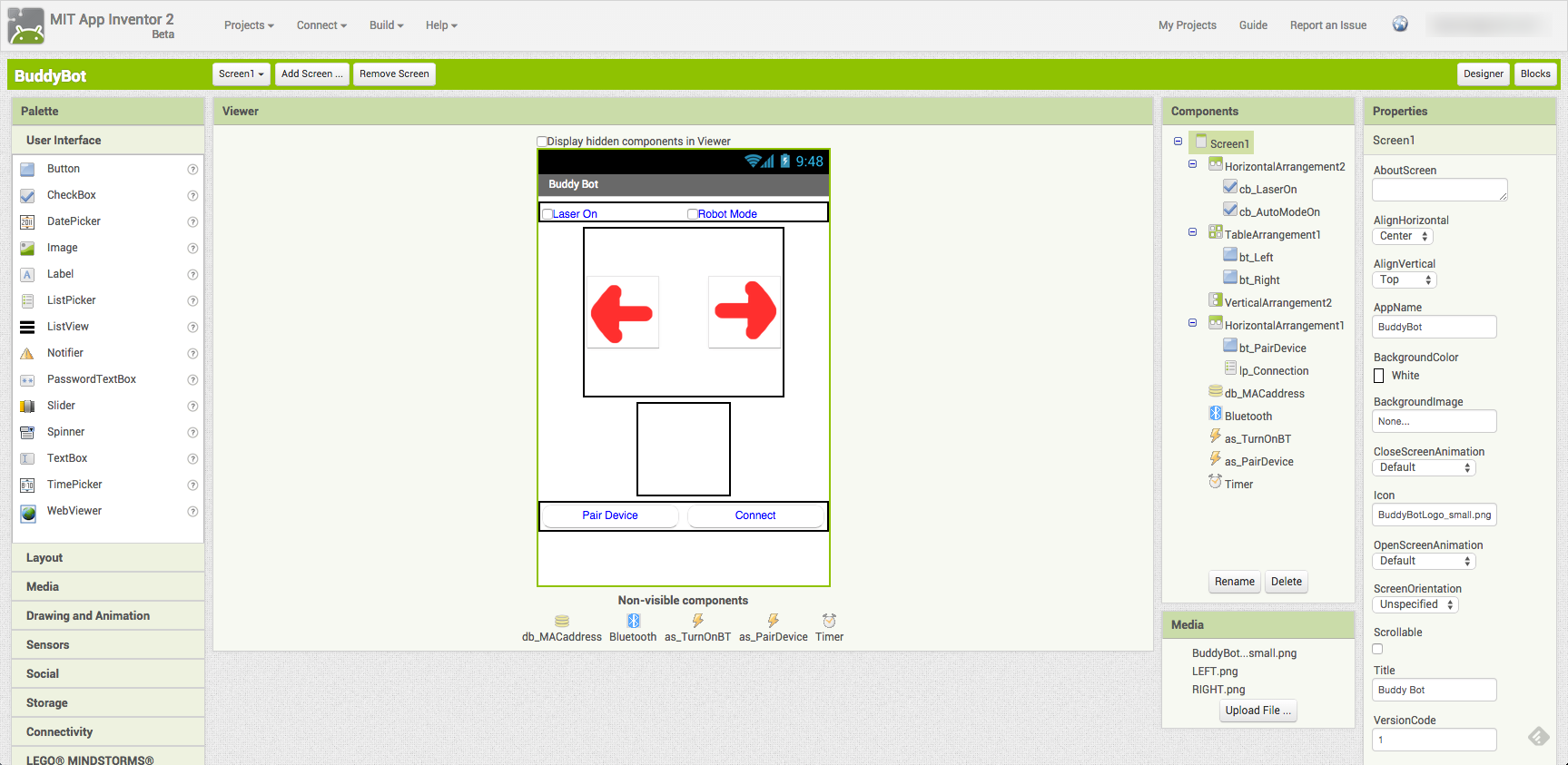This screenshot has width=1568, height=765.
Task: Select the db_MACaddress database icon below viewer
Action: point(561,621)
